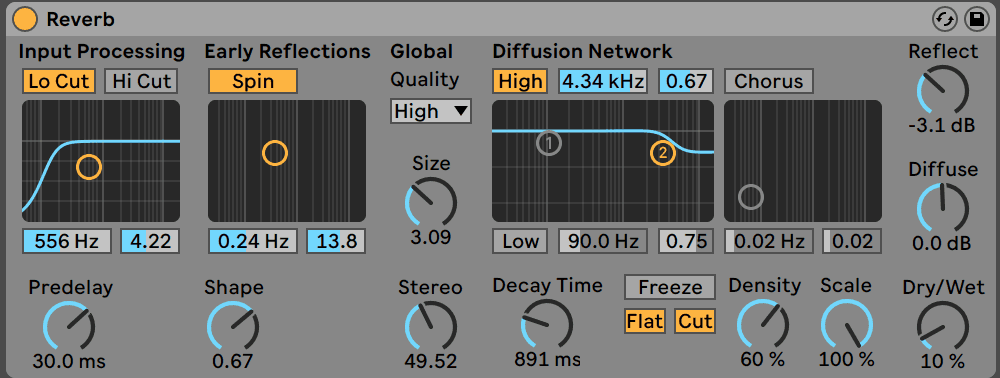The width and height of the screenshot is (1000, 378).
Task: Click the input filter width field 4.22
Action: (x=150, y=242)
